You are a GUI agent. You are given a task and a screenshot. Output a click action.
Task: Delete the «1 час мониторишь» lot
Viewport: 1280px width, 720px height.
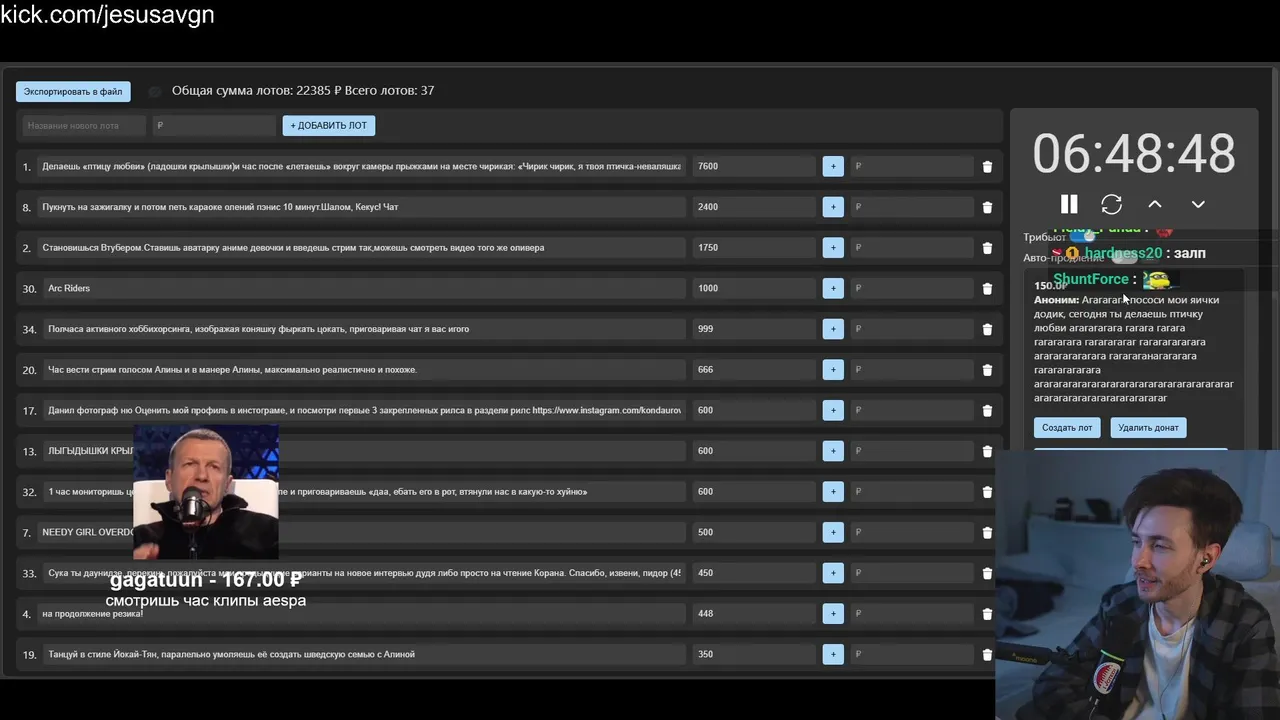pos(987,492)
